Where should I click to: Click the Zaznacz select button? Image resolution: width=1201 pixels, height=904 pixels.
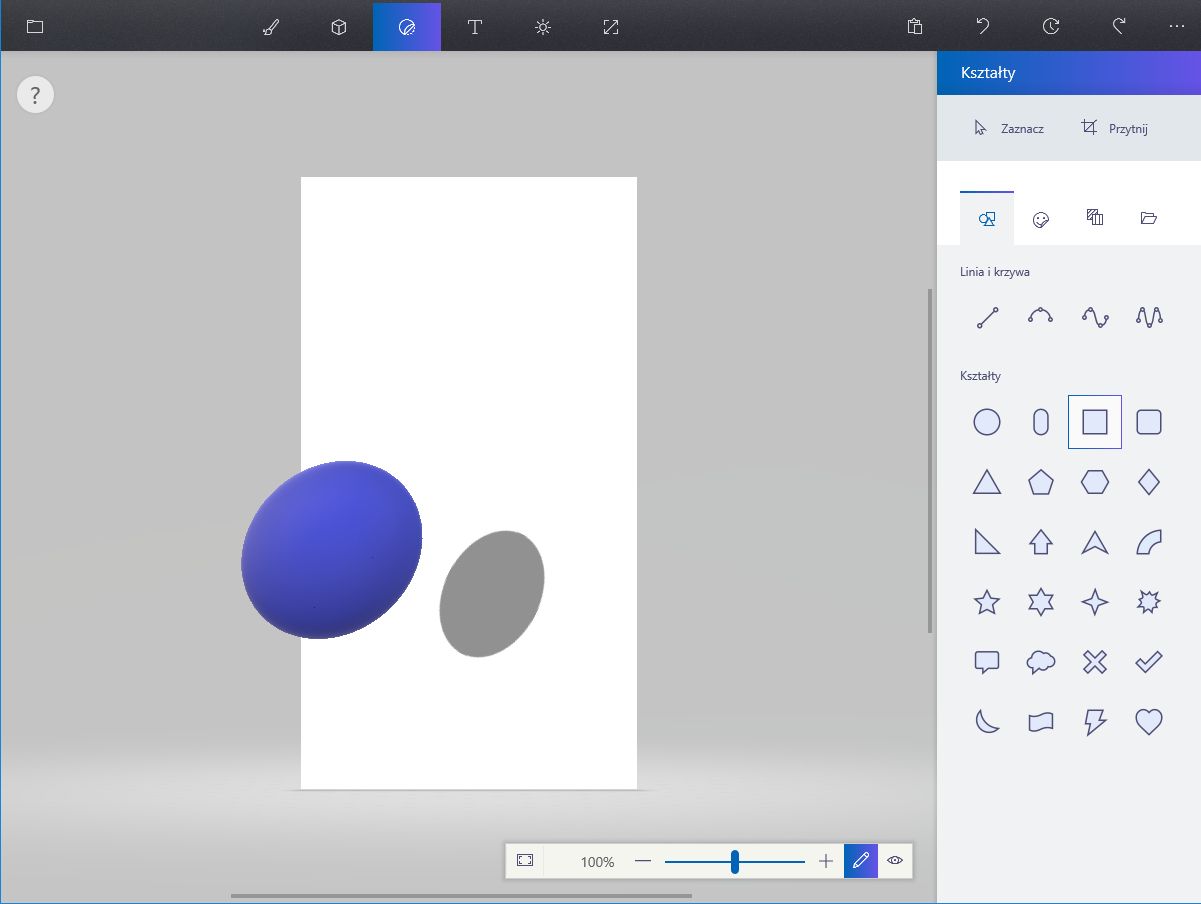click(x=1008, y=128)
